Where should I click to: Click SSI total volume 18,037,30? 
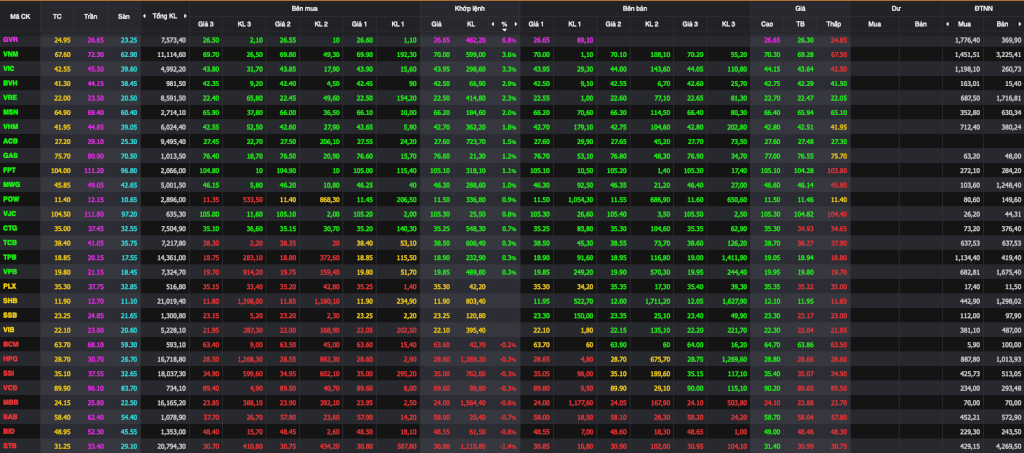pos(172,372)
